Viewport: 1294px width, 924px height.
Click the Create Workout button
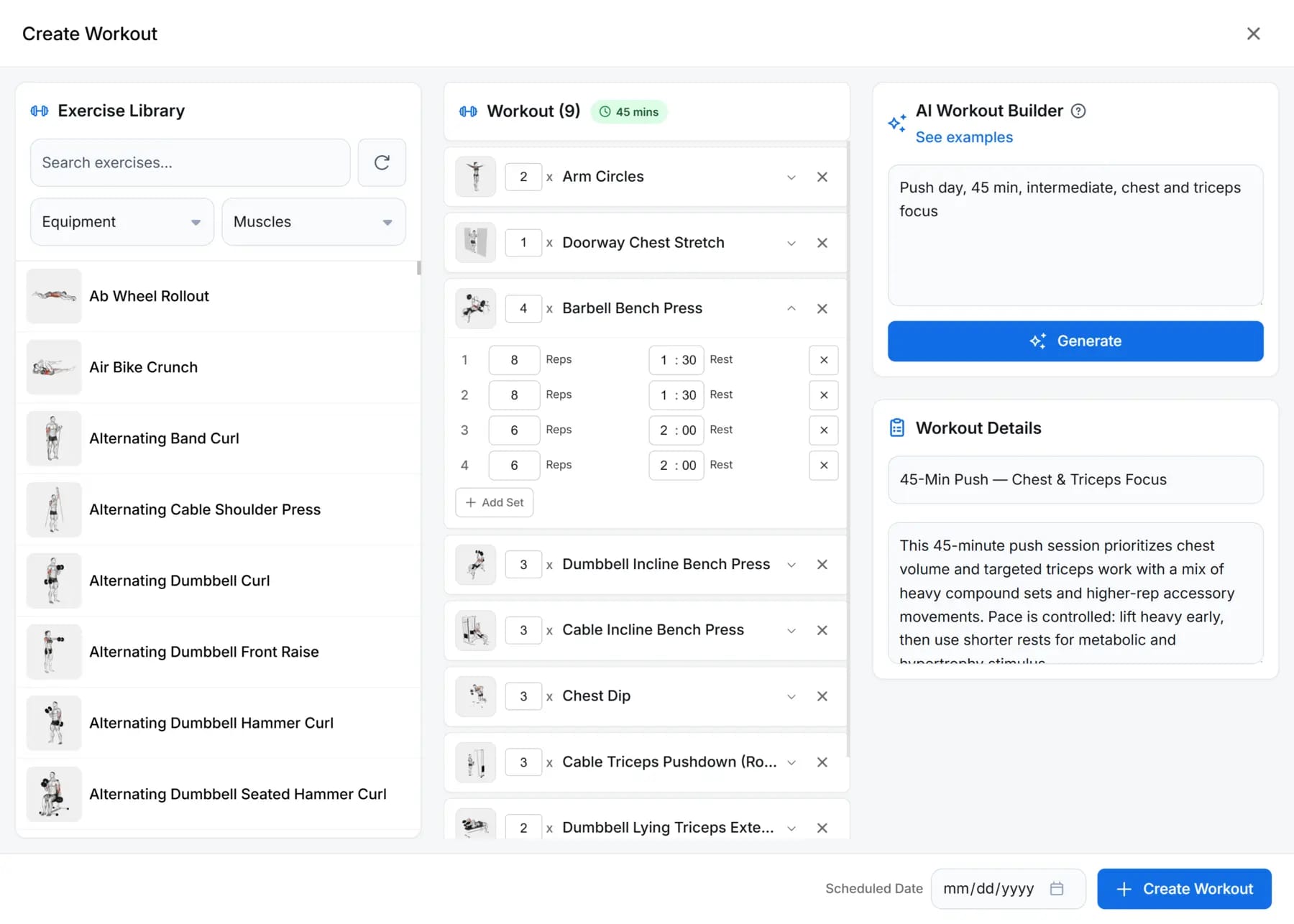tap(1183, 889)
